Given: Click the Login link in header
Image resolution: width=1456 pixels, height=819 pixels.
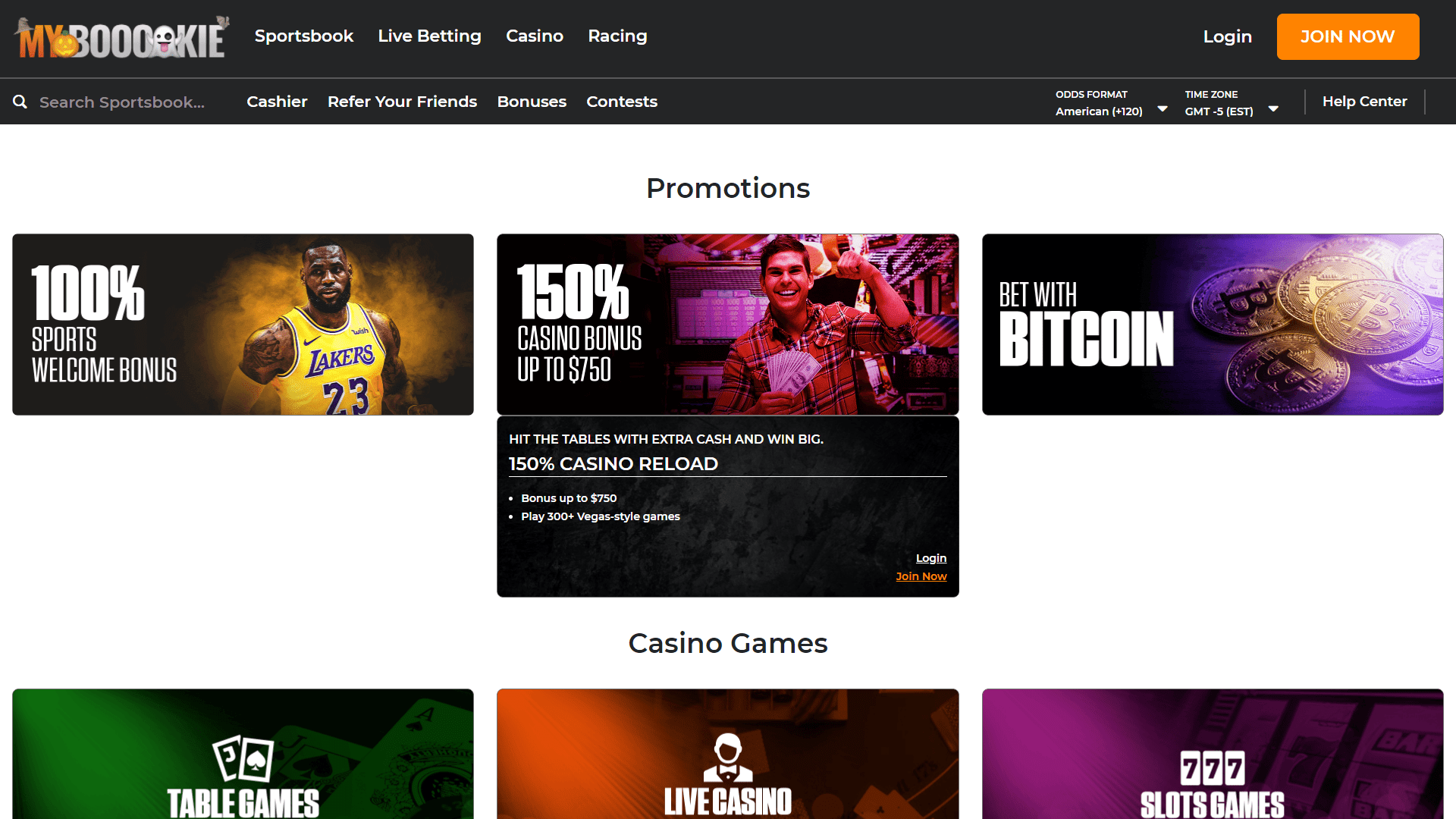Looking at the screenshot, I should (x=1227, y=36).
